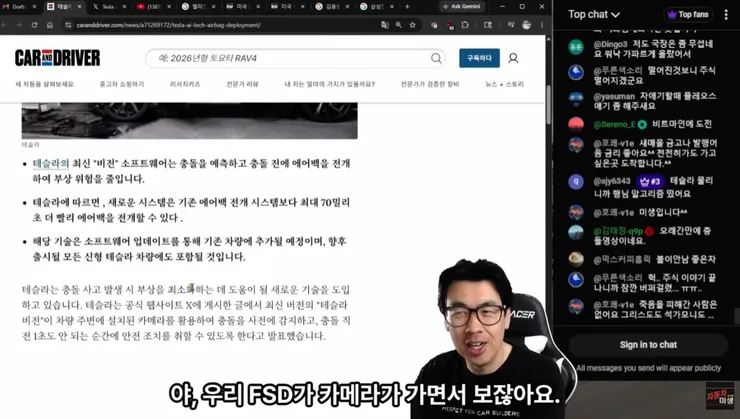Click the #3 crown badge next to @sjy6343
Screen dimensions: 740x419
click(x=650, y=181)
